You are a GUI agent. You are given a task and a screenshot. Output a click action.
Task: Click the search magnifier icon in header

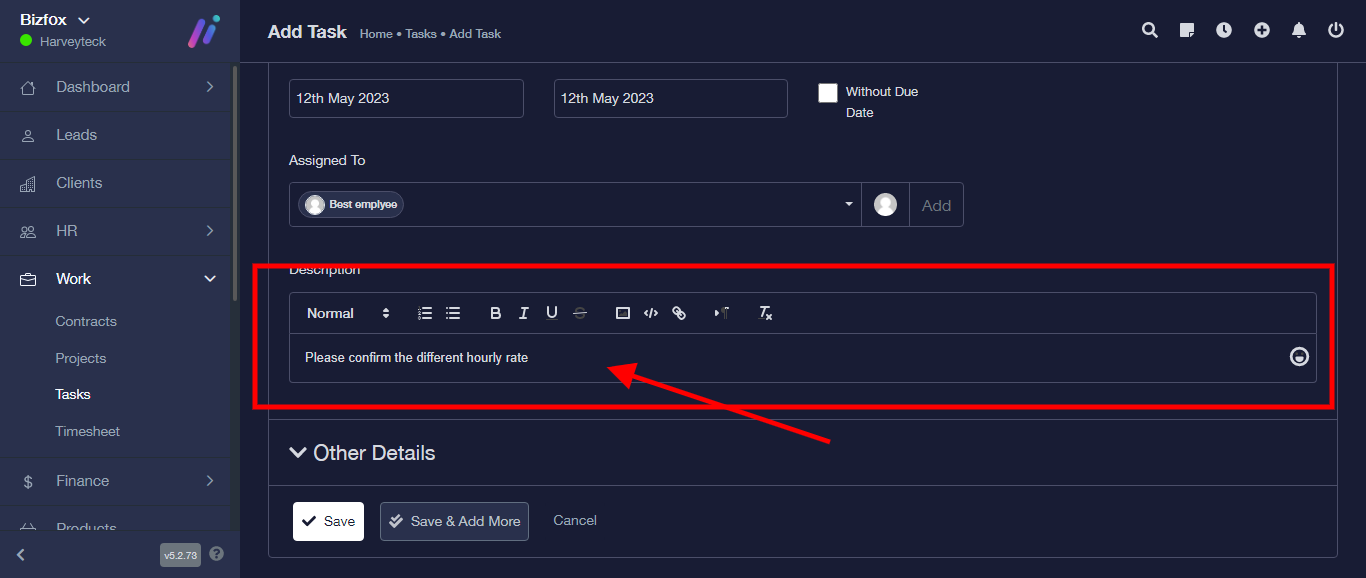click(1150, 30)
